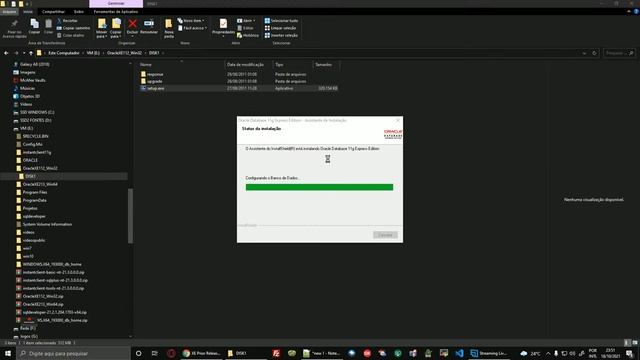Open the Windows Start menu
Image resolution: width=640 pixels, height=360 pixels.
point(8,353)
